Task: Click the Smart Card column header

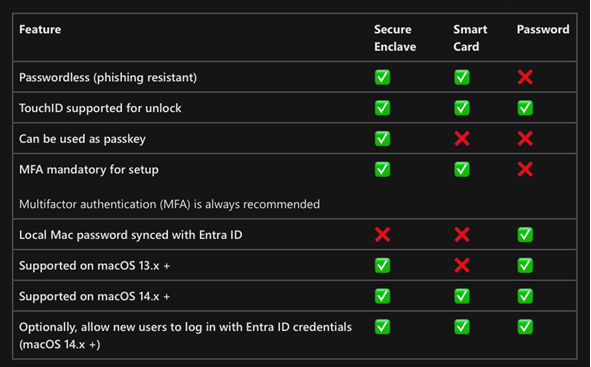Action: point(470,38)
